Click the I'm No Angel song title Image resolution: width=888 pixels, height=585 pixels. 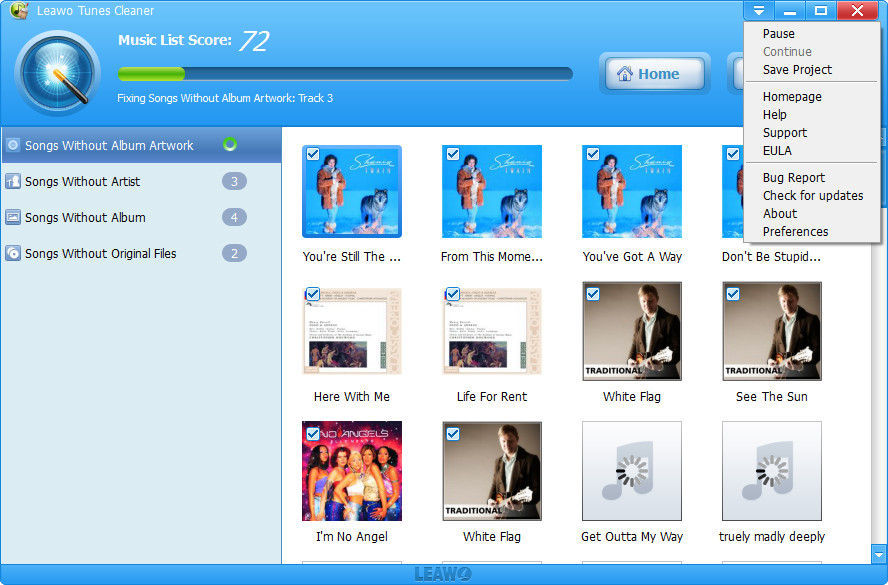(352, 536)
